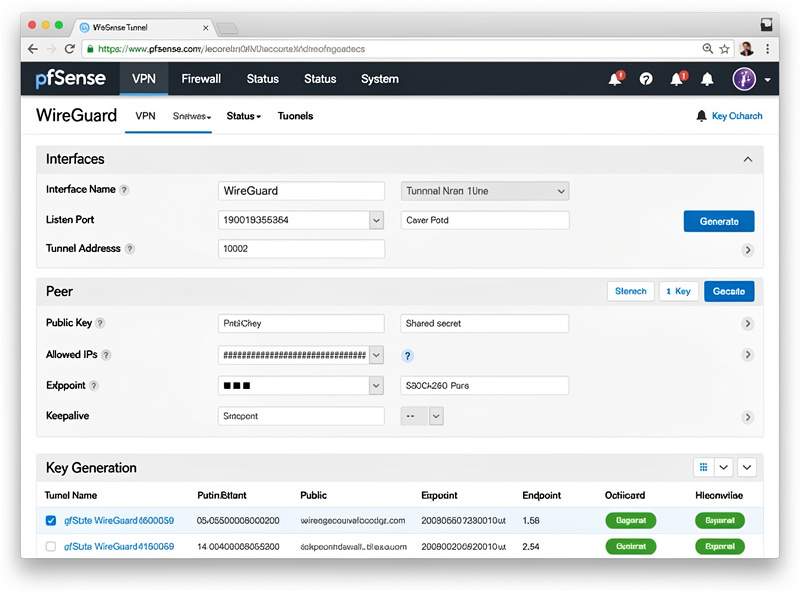Reload the page with the refresh icon
Image resolution: width=800 pixels, height=592 pixels.
pyautogui.click(x=70, y=49)
